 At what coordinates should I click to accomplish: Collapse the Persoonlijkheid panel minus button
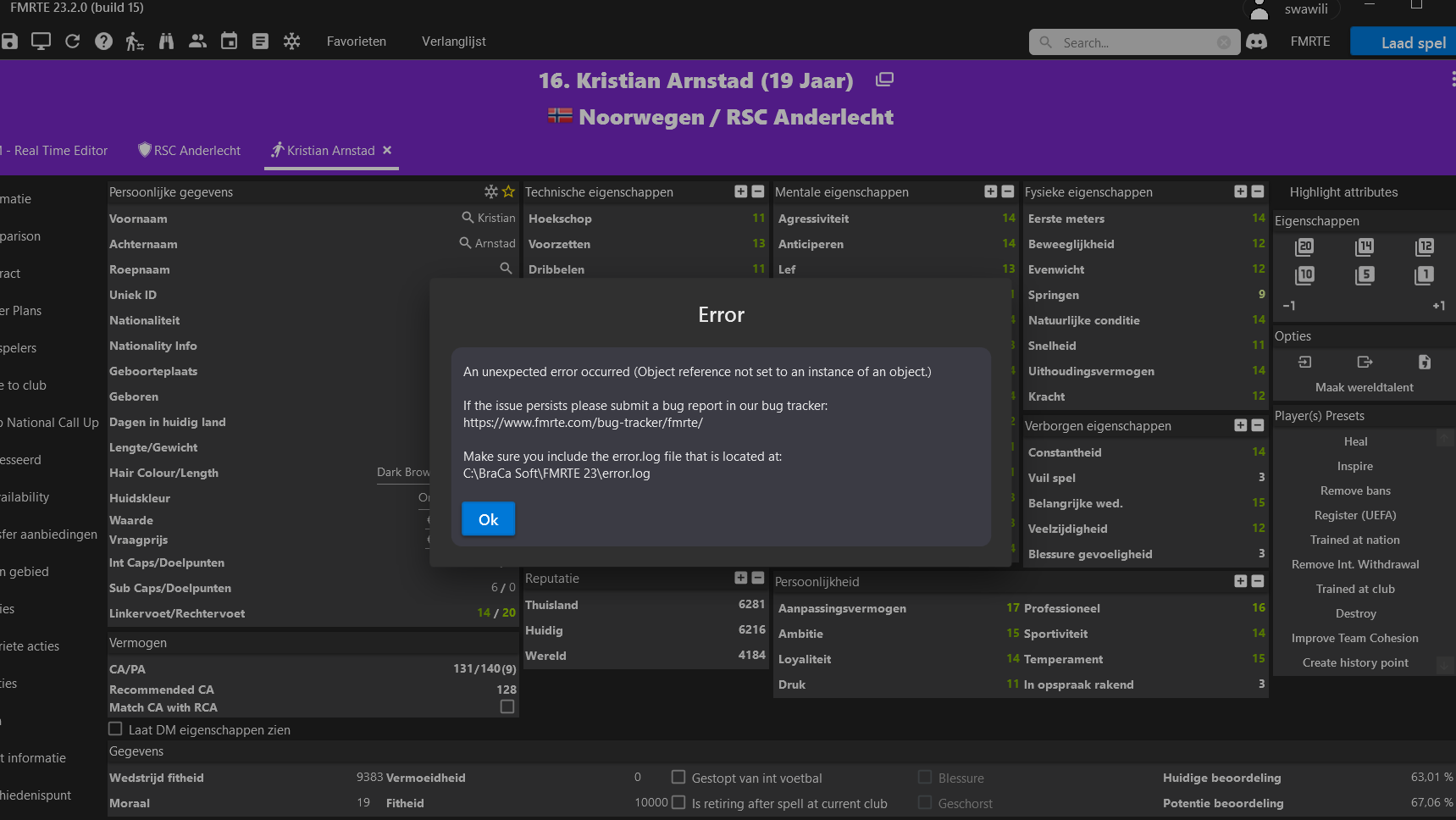click(1258, 581)
